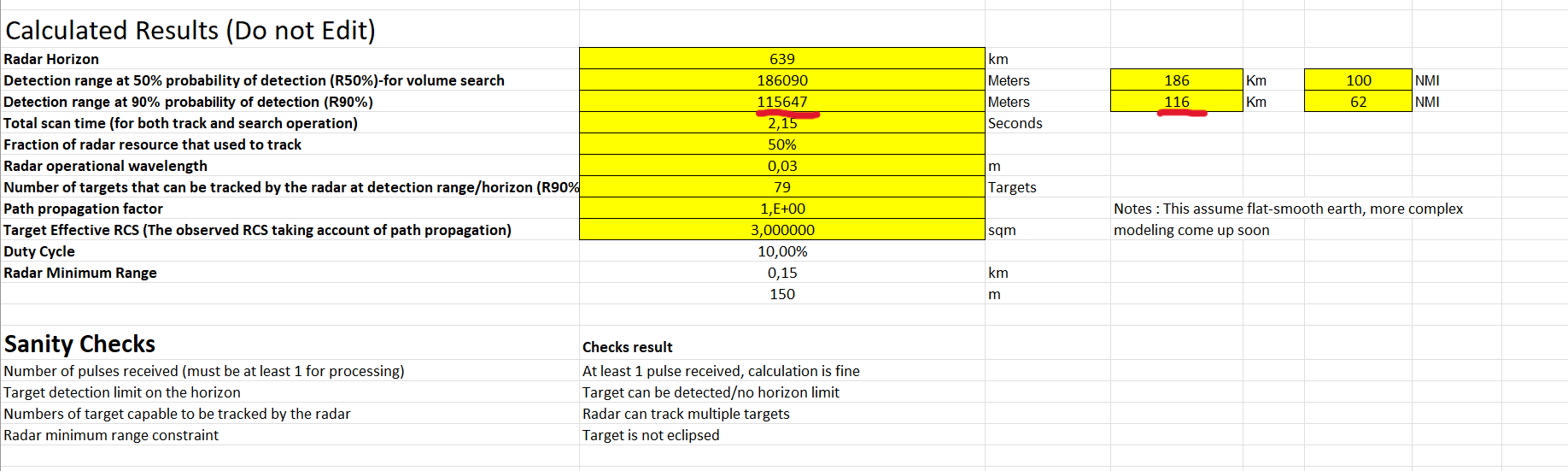Click the 'Target is not eclipsed' result
This screenshot has height=471, width=1568.
[x=651, y=435]
